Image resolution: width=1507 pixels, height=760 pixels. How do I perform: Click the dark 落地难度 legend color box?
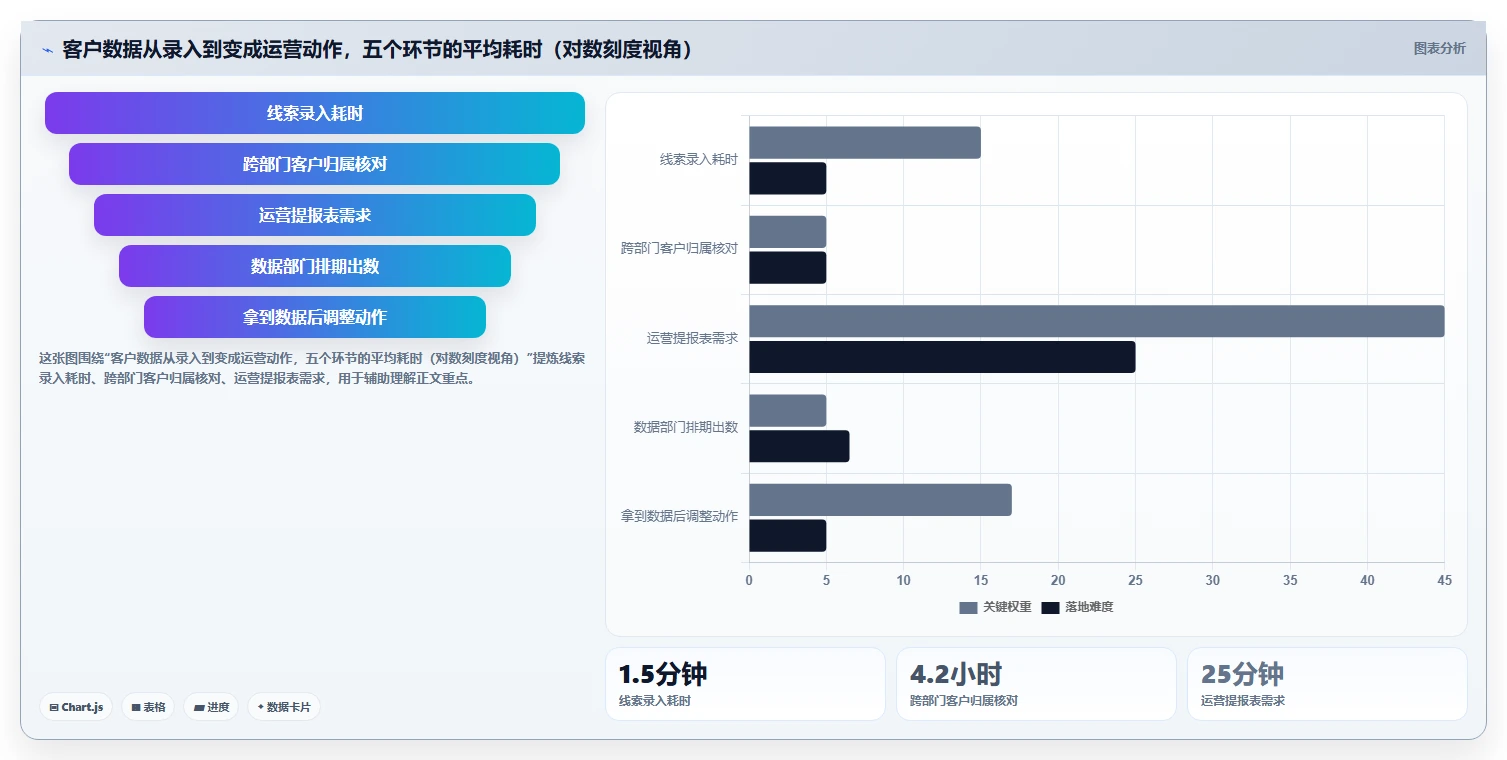[1050, 608]
